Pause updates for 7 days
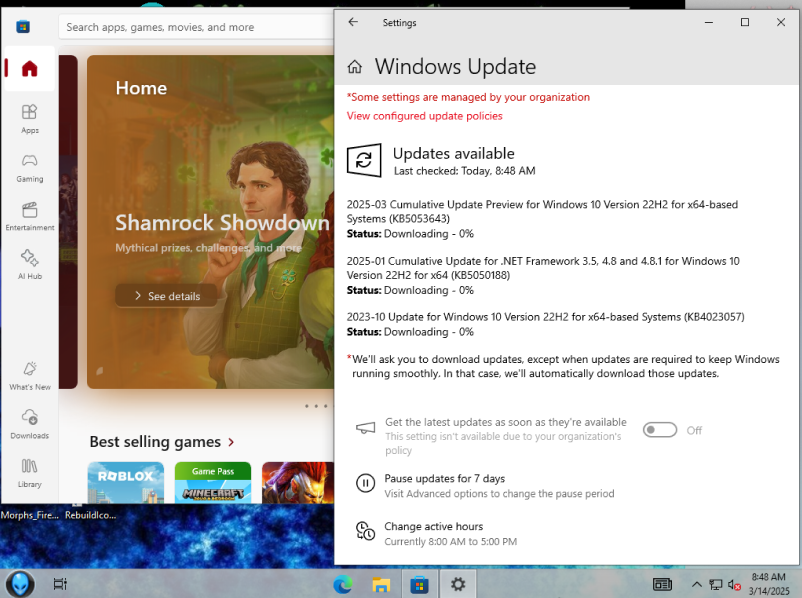The width and height of the screenshot is (802, 598). [485, 485]
